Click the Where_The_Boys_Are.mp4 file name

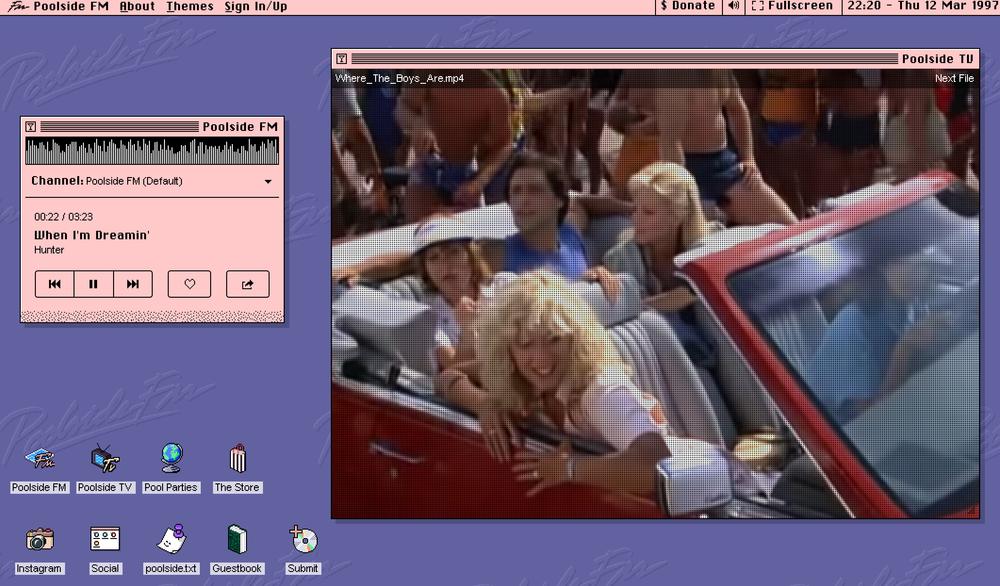[399, 78]
